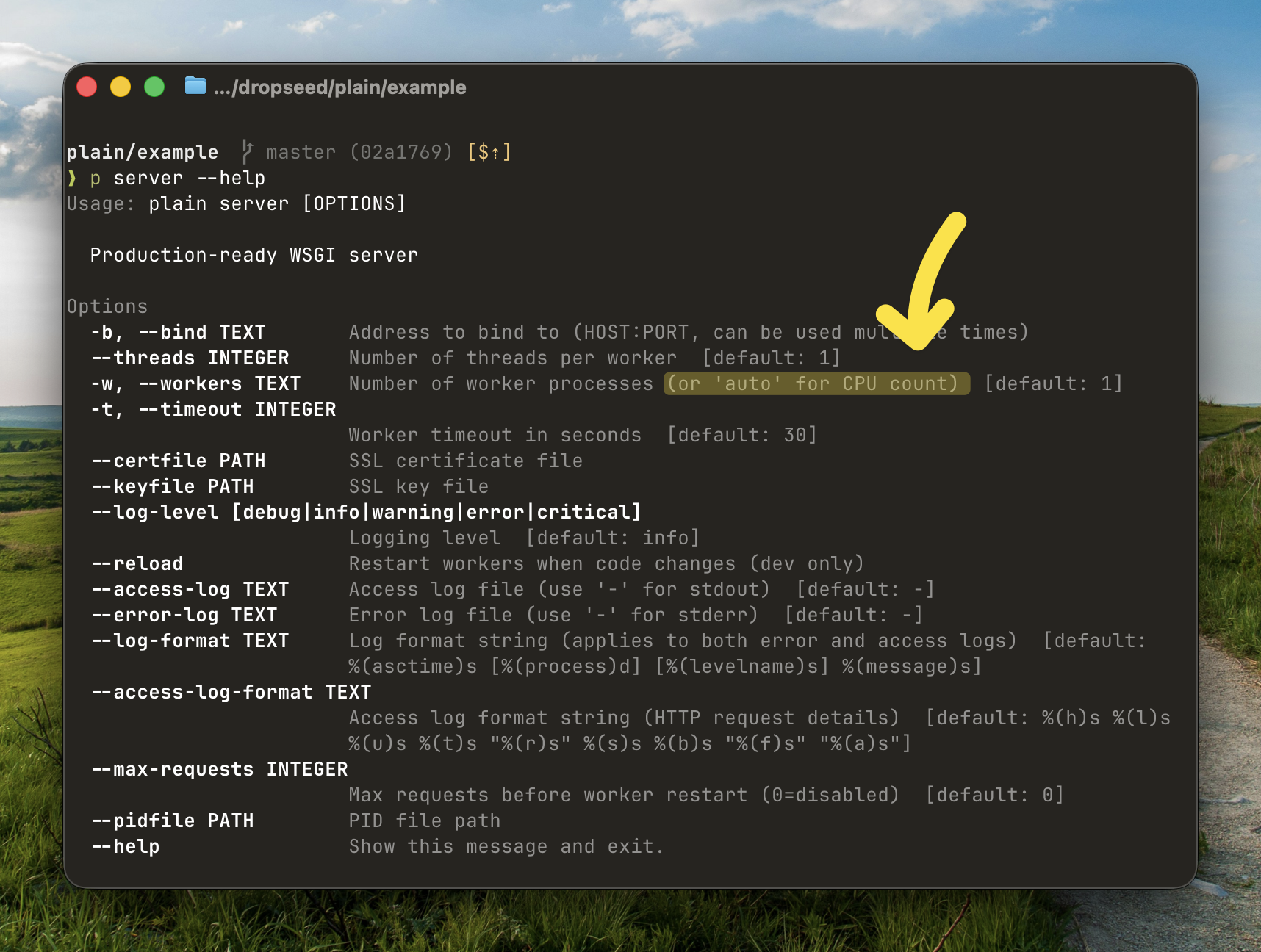Screen dimensions: 1261x952
Task: Click the "--pidfile PATH" option
Action: 172,821
